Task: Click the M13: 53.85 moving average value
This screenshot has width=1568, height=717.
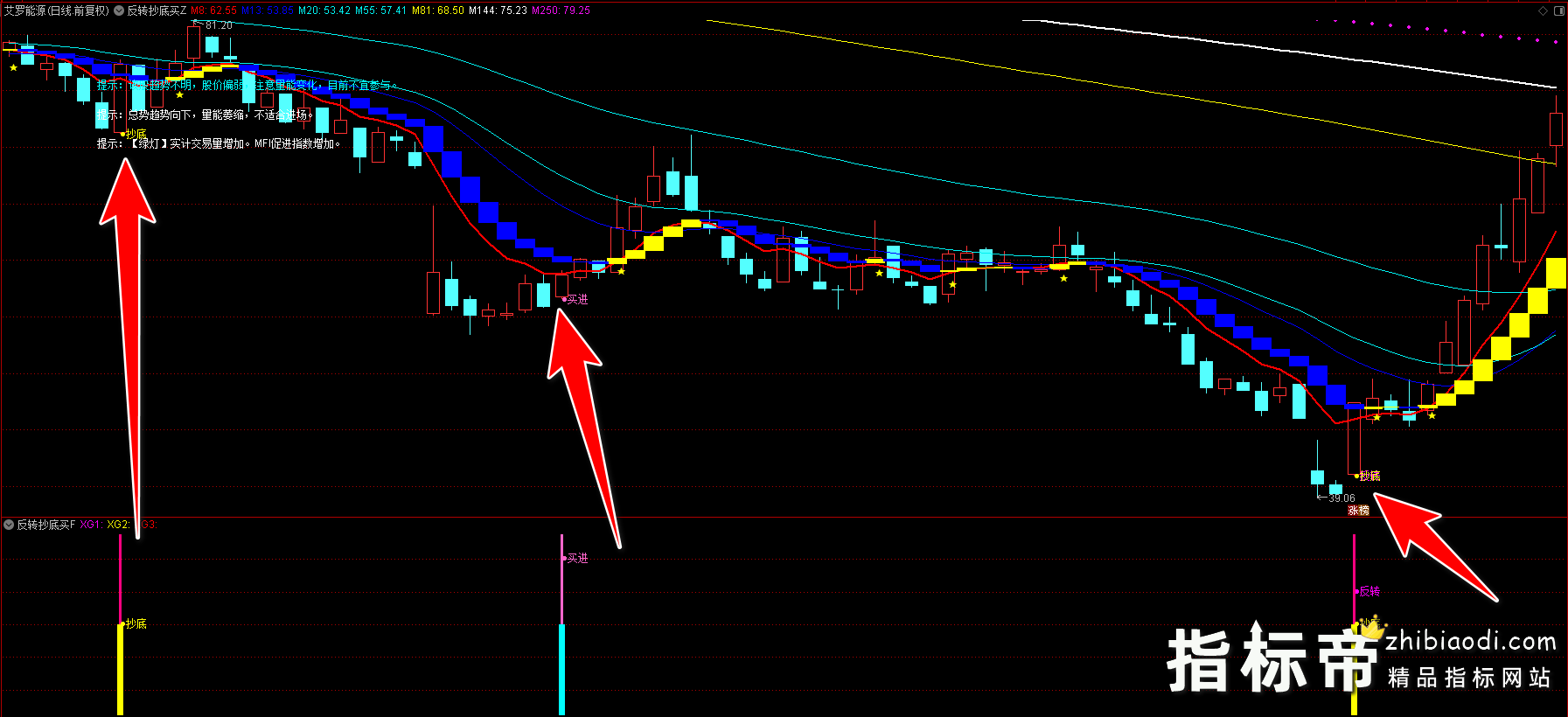Action: pyautogui.click(x=268, y=10)
